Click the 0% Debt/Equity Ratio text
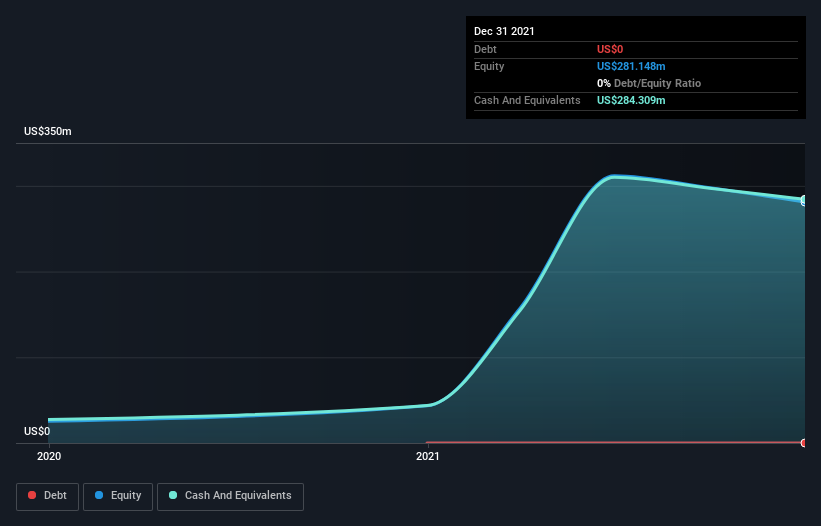The image size is (821, 526). [649, 83]
